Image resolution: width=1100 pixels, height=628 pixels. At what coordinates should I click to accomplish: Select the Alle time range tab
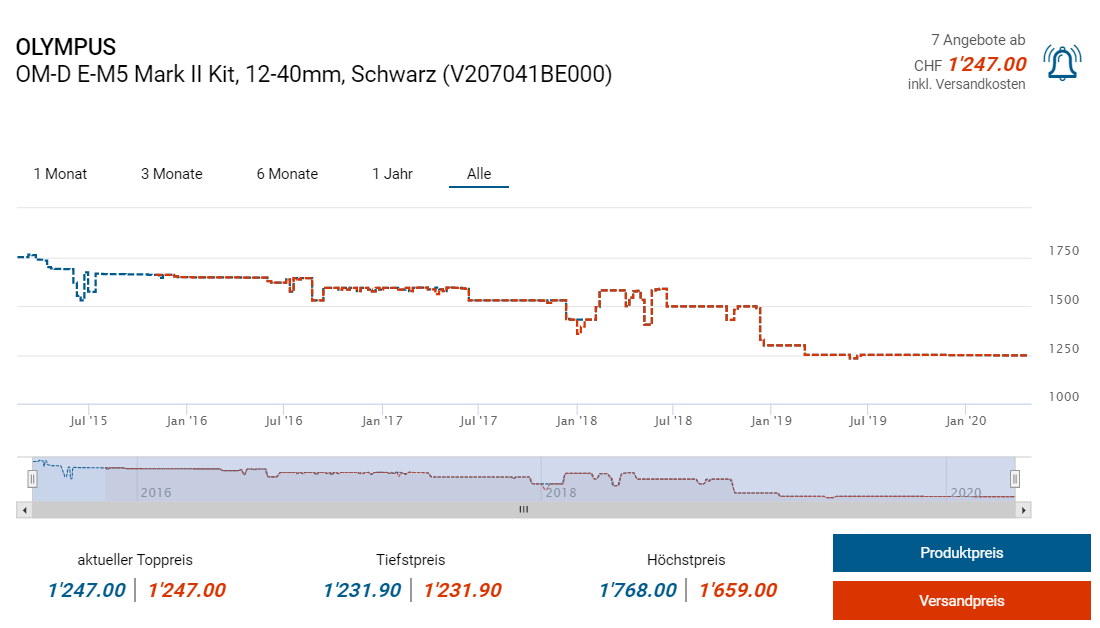click(x=479, y=174)
